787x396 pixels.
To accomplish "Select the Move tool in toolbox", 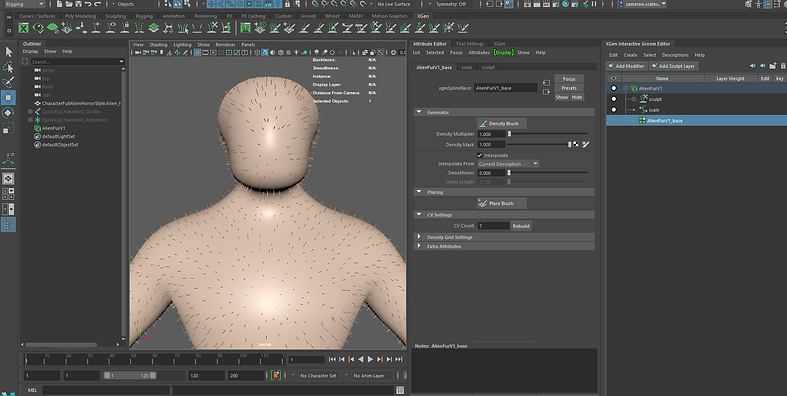I will pyautogui.click(x=9, y=97).
